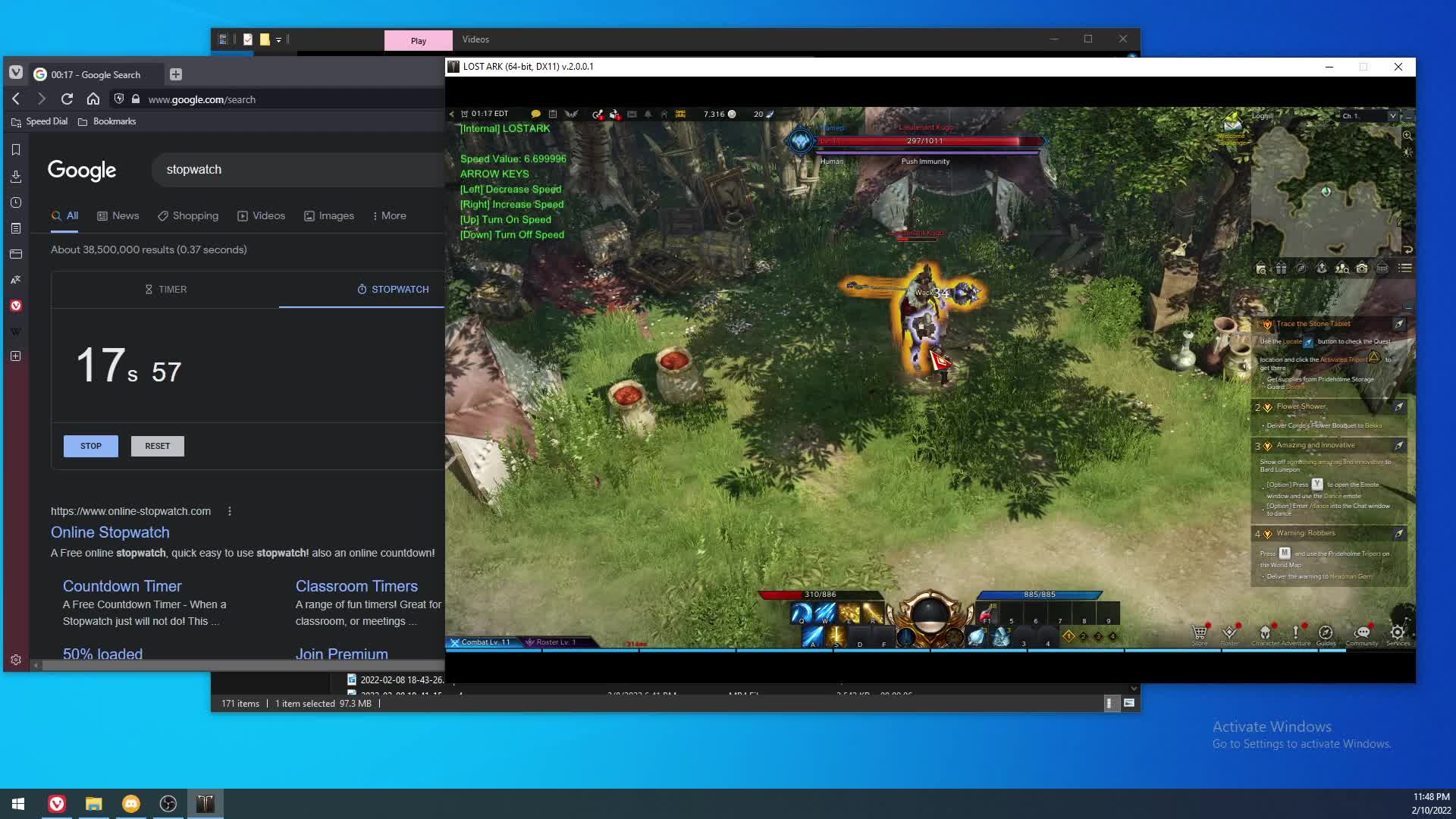Open the Community chat bubble icon

point(1362,632)
